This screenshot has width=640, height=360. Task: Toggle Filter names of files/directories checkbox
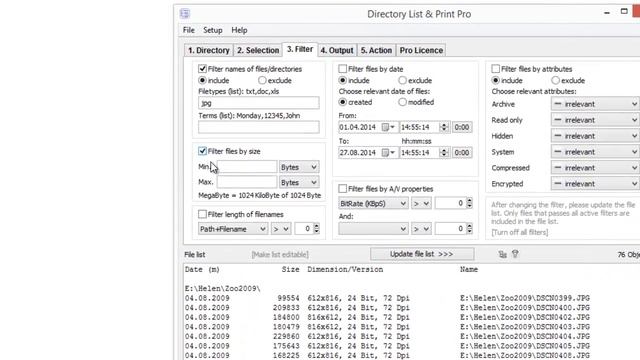[202, 69]
